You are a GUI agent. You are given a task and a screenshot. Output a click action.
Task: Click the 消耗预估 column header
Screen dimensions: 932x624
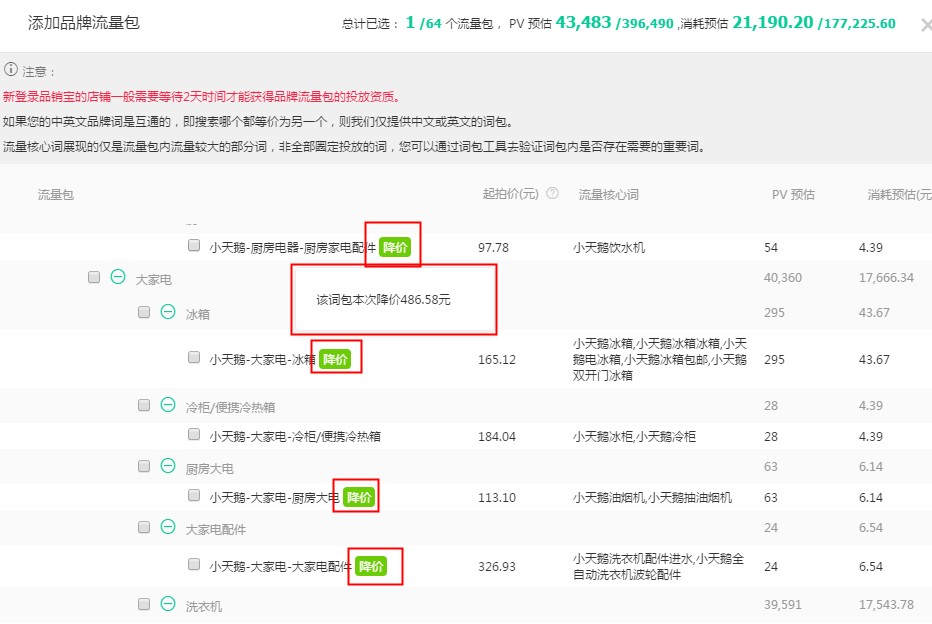tap(899, 194)
